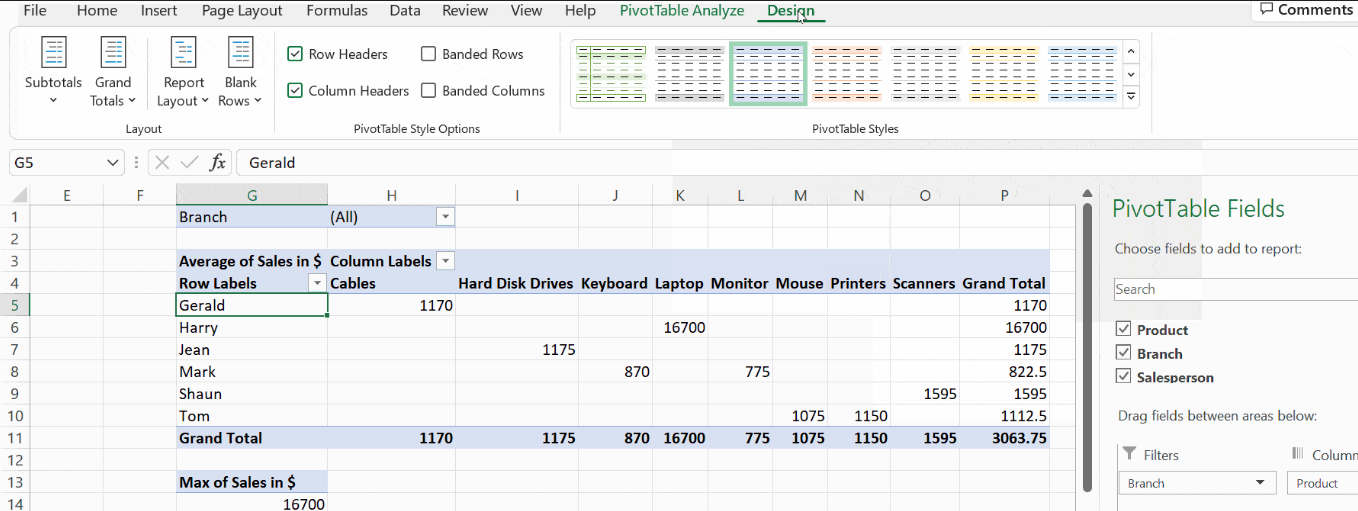Click the Comments button icon

(x=1266, y=10)
